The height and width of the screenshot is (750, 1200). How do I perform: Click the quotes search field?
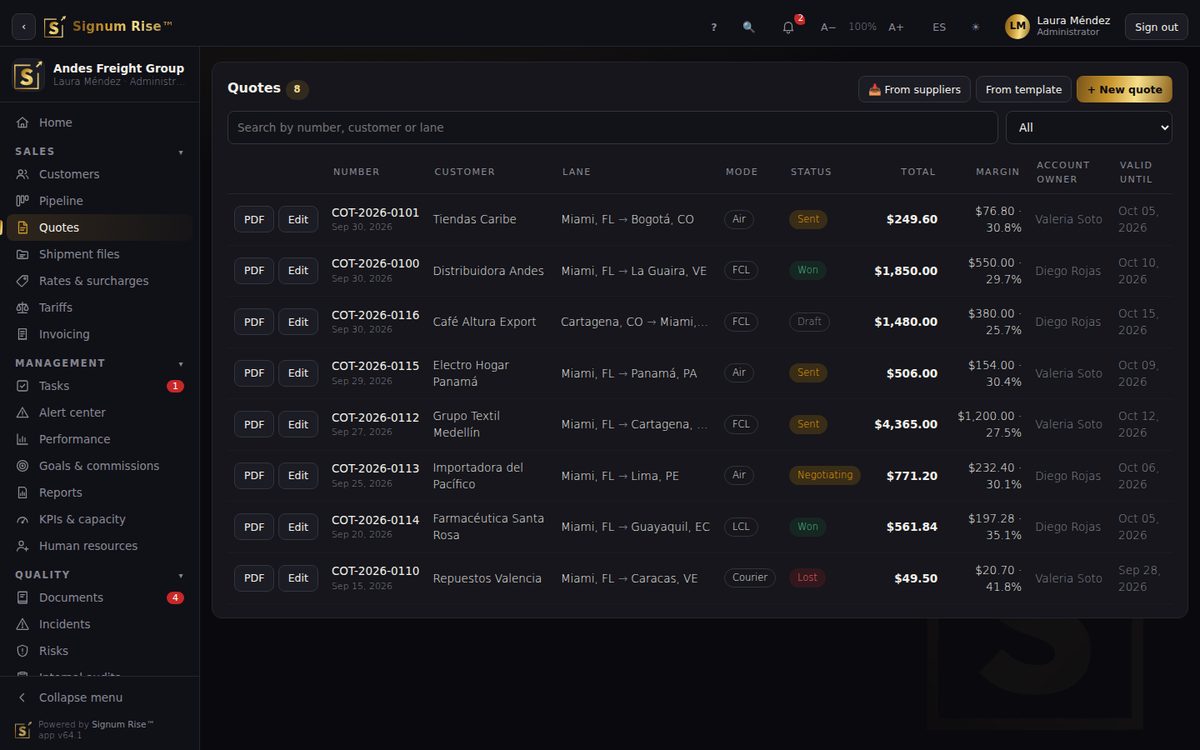pyautogui.click(x=612, y=127)
